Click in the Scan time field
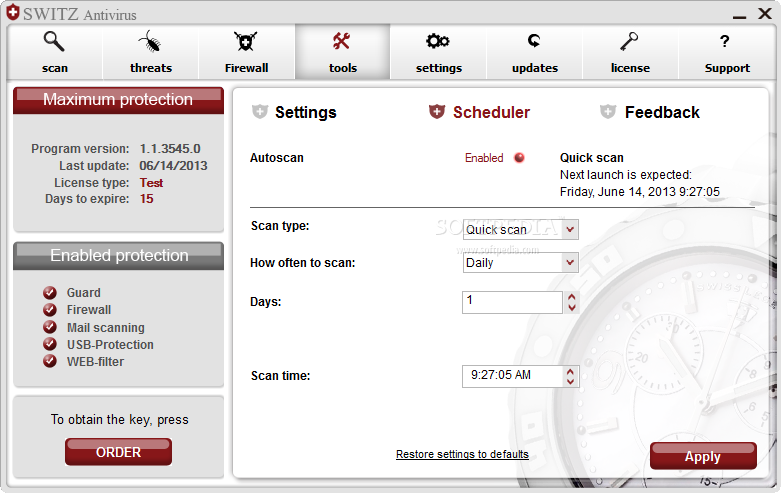The width and height of the screenshot is (781, 493). pos(513,376)
